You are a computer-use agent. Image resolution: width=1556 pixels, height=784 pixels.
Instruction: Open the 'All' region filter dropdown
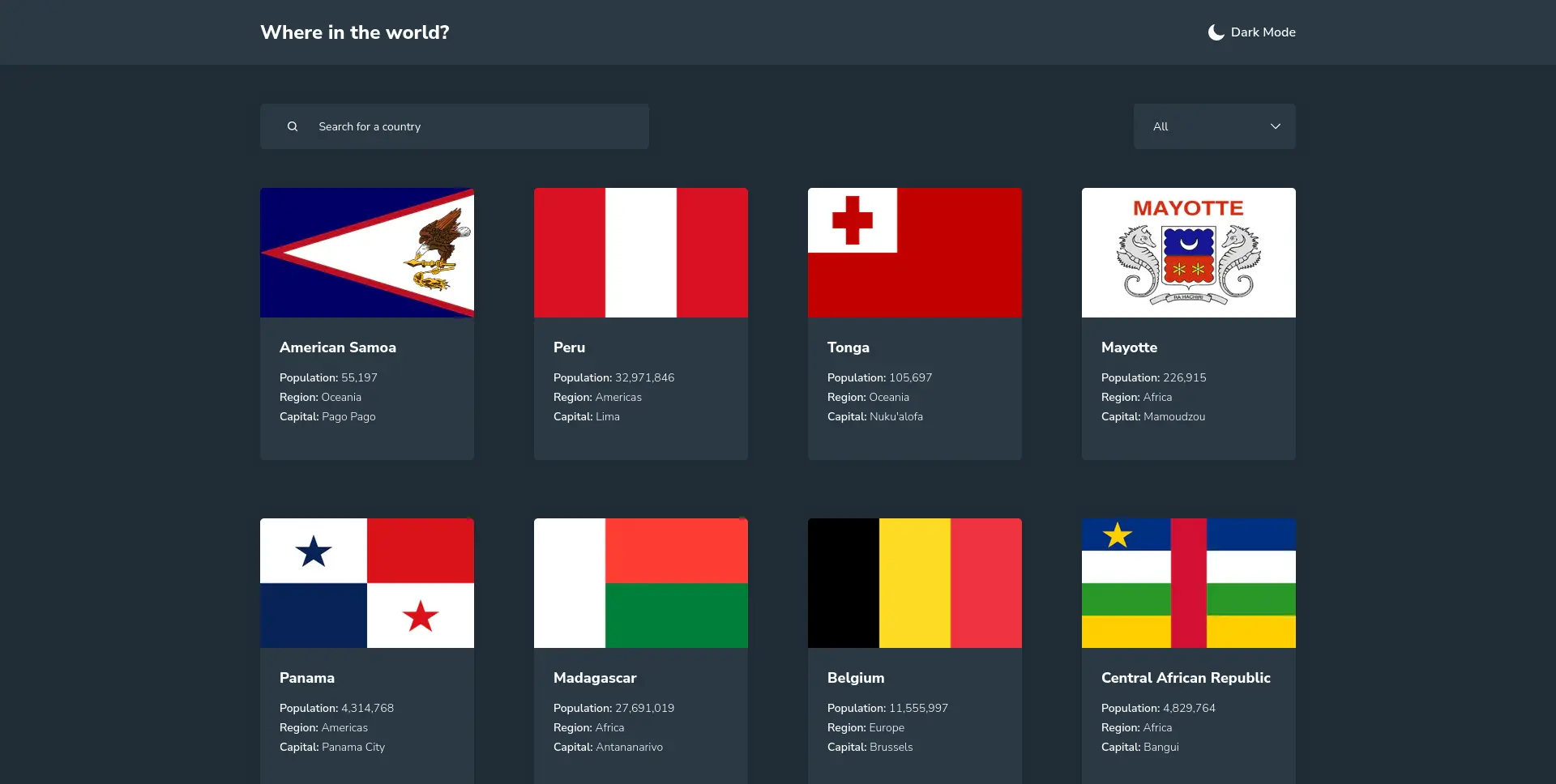pos(1213,126)
